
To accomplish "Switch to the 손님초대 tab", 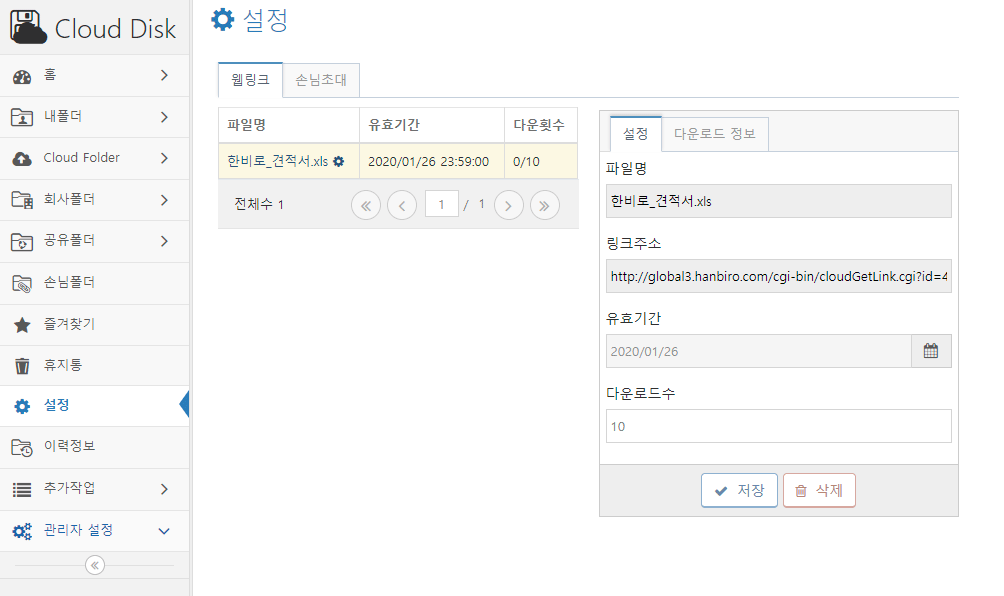I will coord(321,80).
